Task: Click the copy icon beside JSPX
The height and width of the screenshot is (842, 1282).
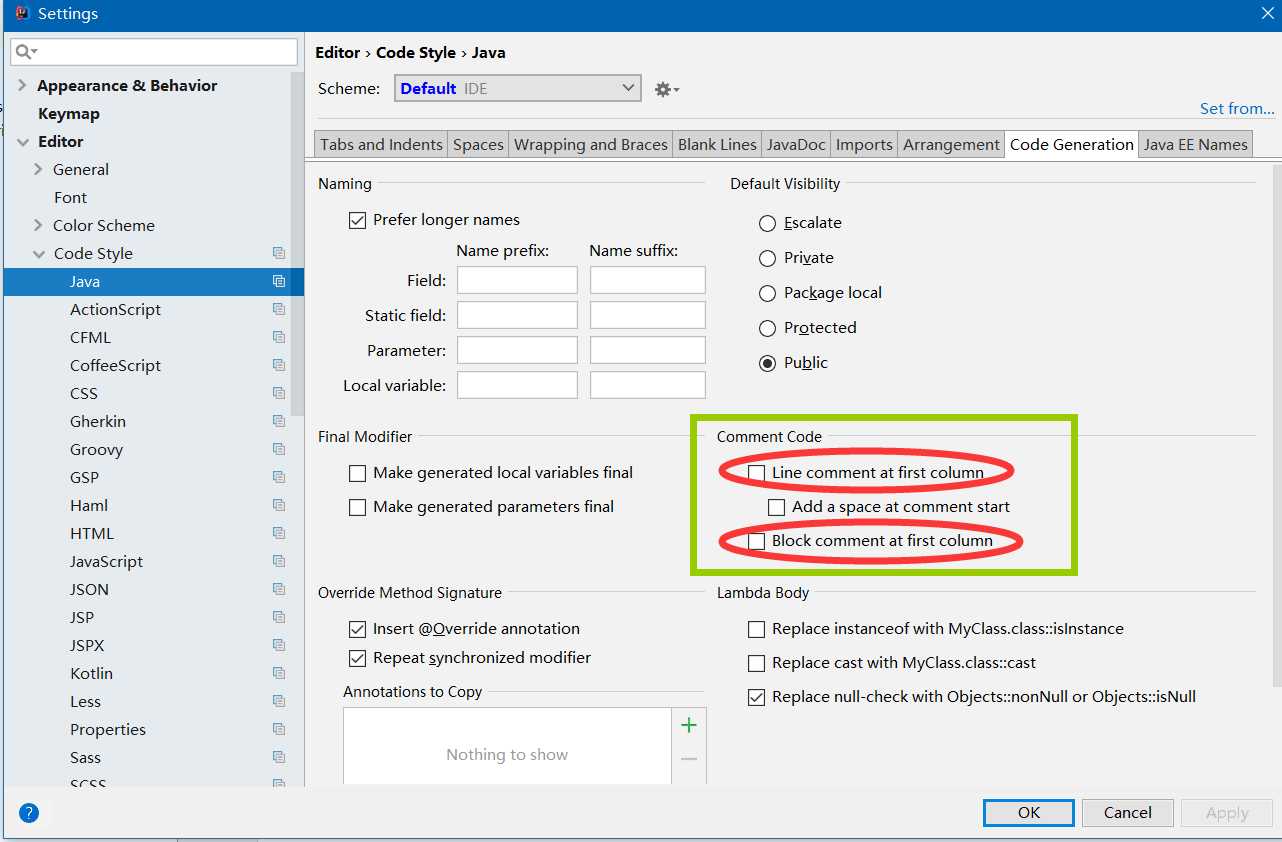Action: (x=279, y=645)
